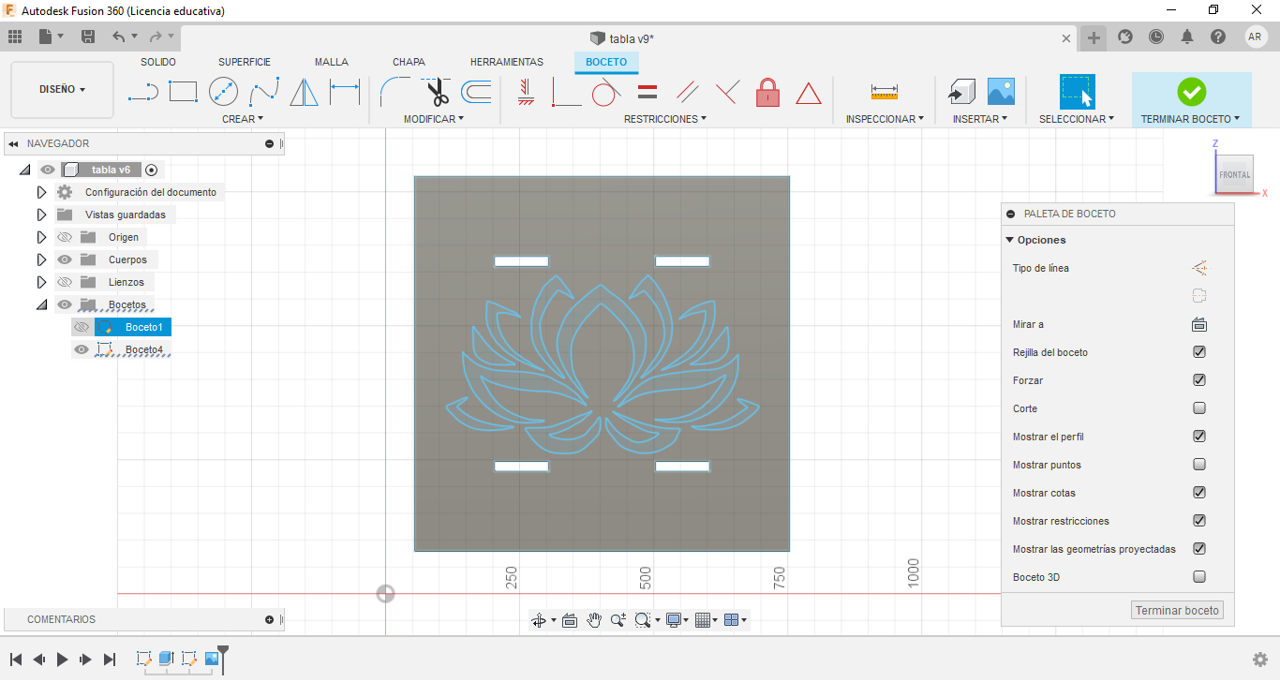Toggle Mostrar cotas checkbox
Image resolution: width=1280 pixels, height=680 pixels.
(x=1199, y=492)
